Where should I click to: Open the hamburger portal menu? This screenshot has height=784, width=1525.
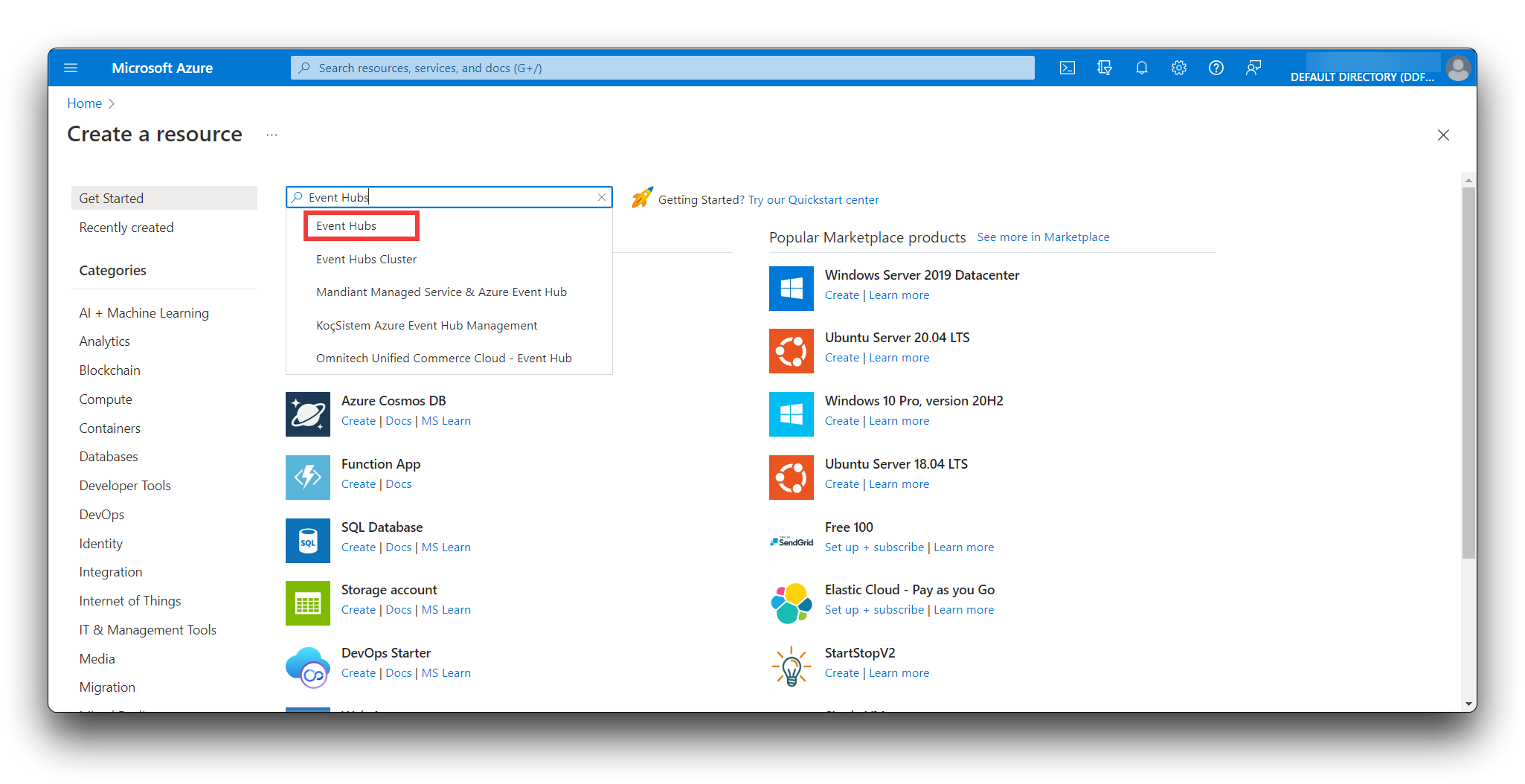71,68
